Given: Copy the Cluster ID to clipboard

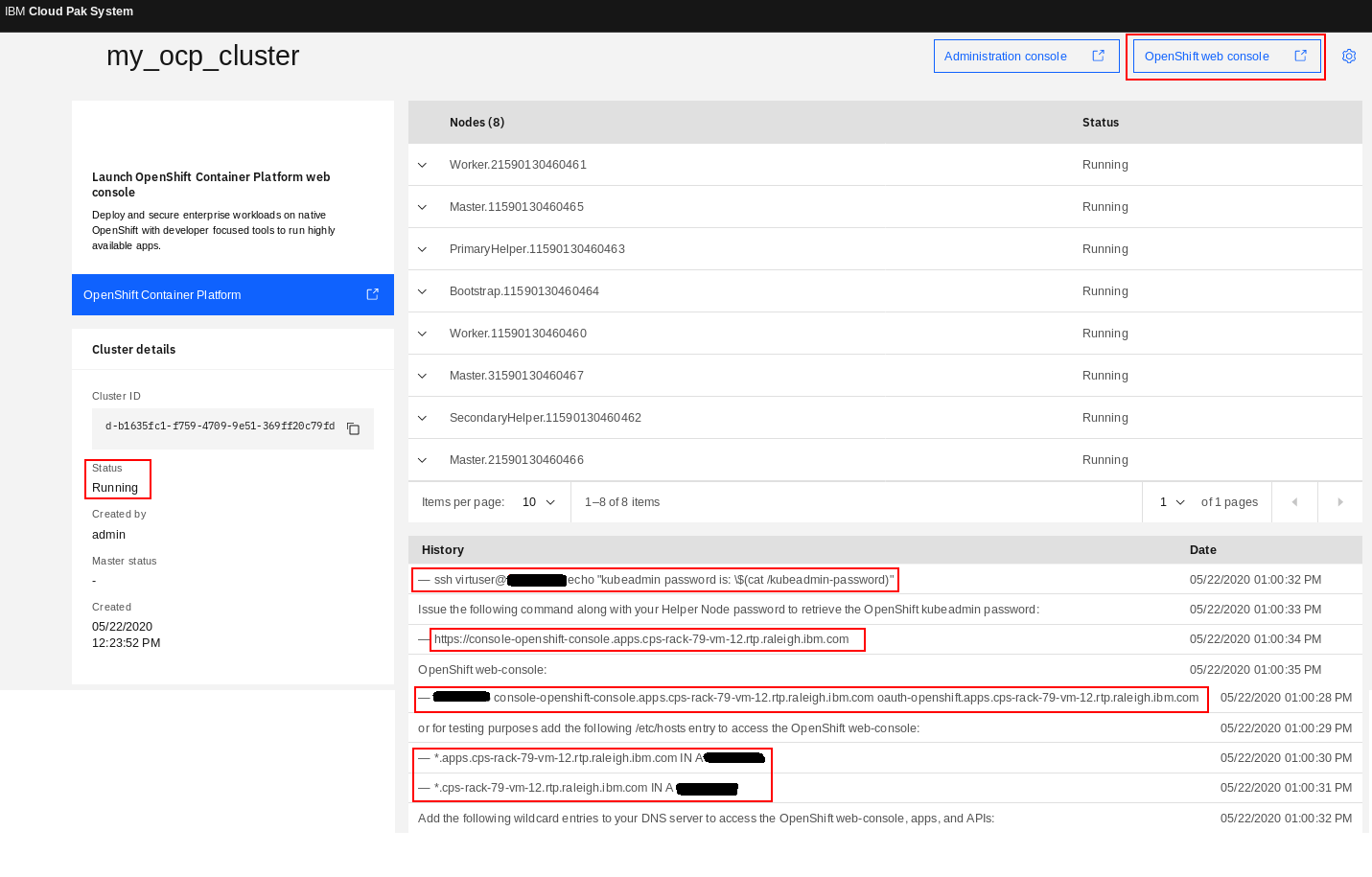Looking at the screenshot, I should click(353, 428).
